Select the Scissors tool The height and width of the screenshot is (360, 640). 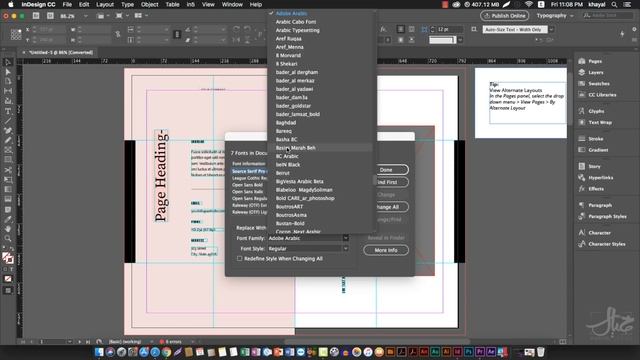point(8,170)
